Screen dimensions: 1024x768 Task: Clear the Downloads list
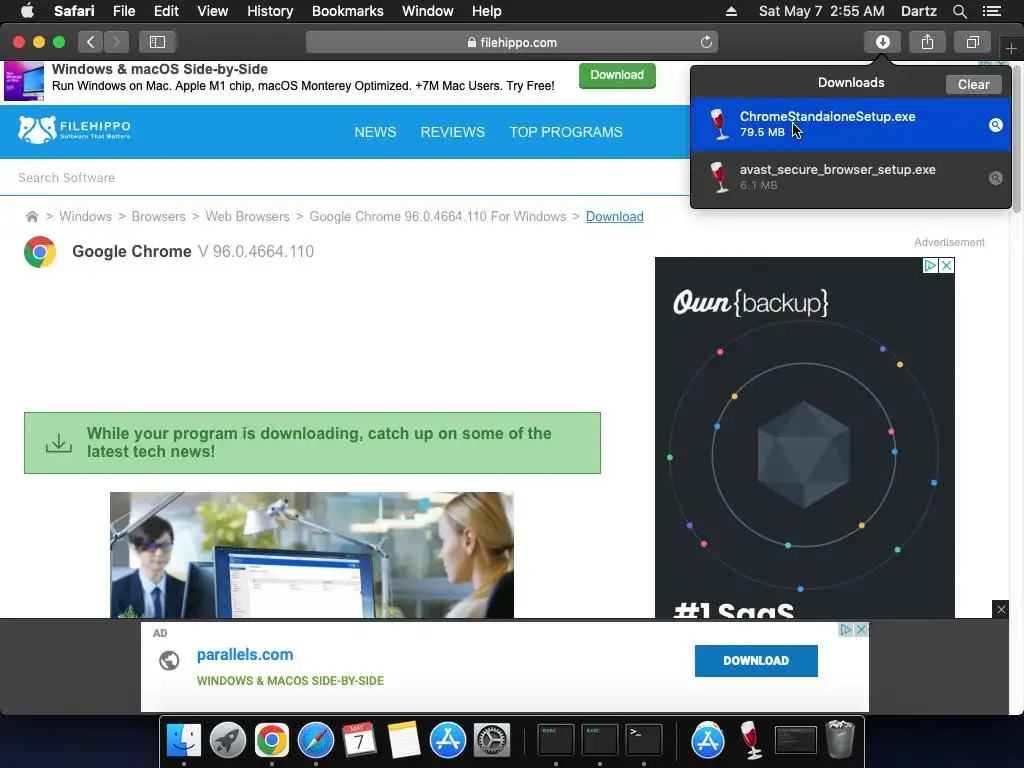tap(973, 84)
